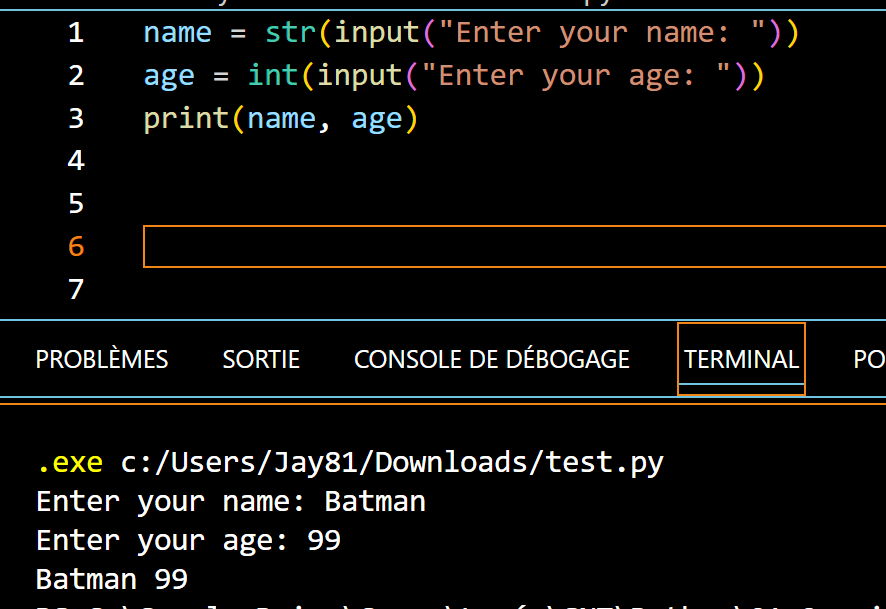Click line number 3 in the gutter
Image resolution: width=886 pixels, height=609 pixels.
tap(76, 119)
